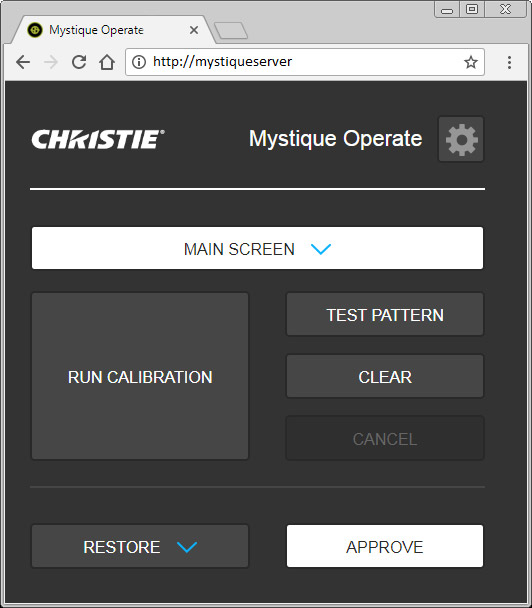Screen dimensions: 532x608
Task: Click the APPROVE button
Action: (385, 546)
